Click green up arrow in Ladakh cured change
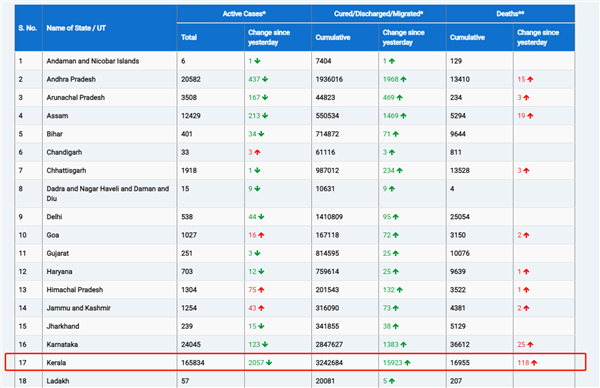This screenshot has width=600, height=388. (x=392, y=381)
